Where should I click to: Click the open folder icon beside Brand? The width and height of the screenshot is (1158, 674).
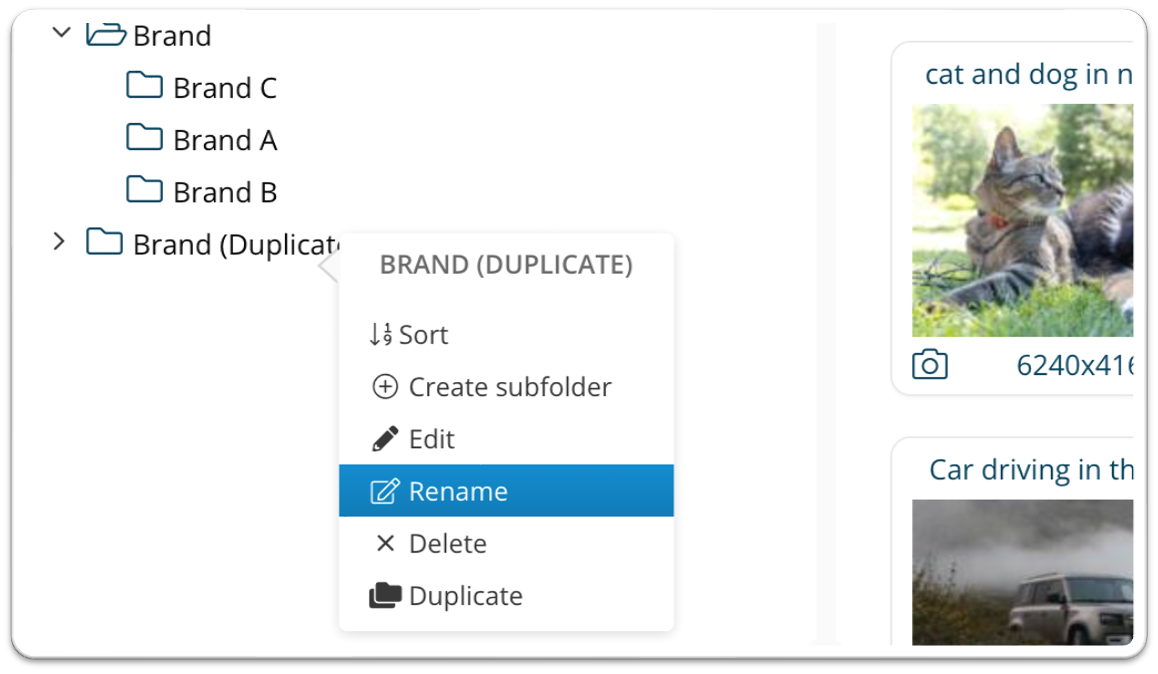pyautogui.click(x=108, y=33)
